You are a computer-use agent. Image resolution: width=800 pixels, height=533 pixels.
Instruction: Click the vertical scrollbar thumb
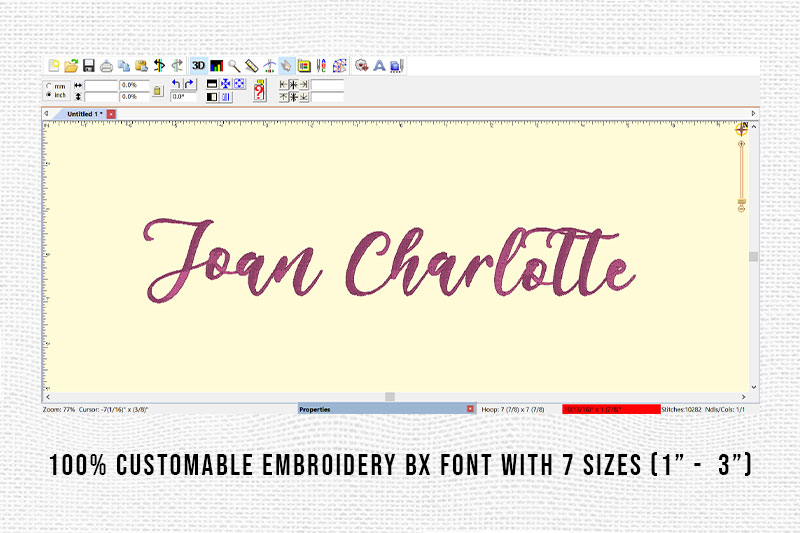click(754, 257)
